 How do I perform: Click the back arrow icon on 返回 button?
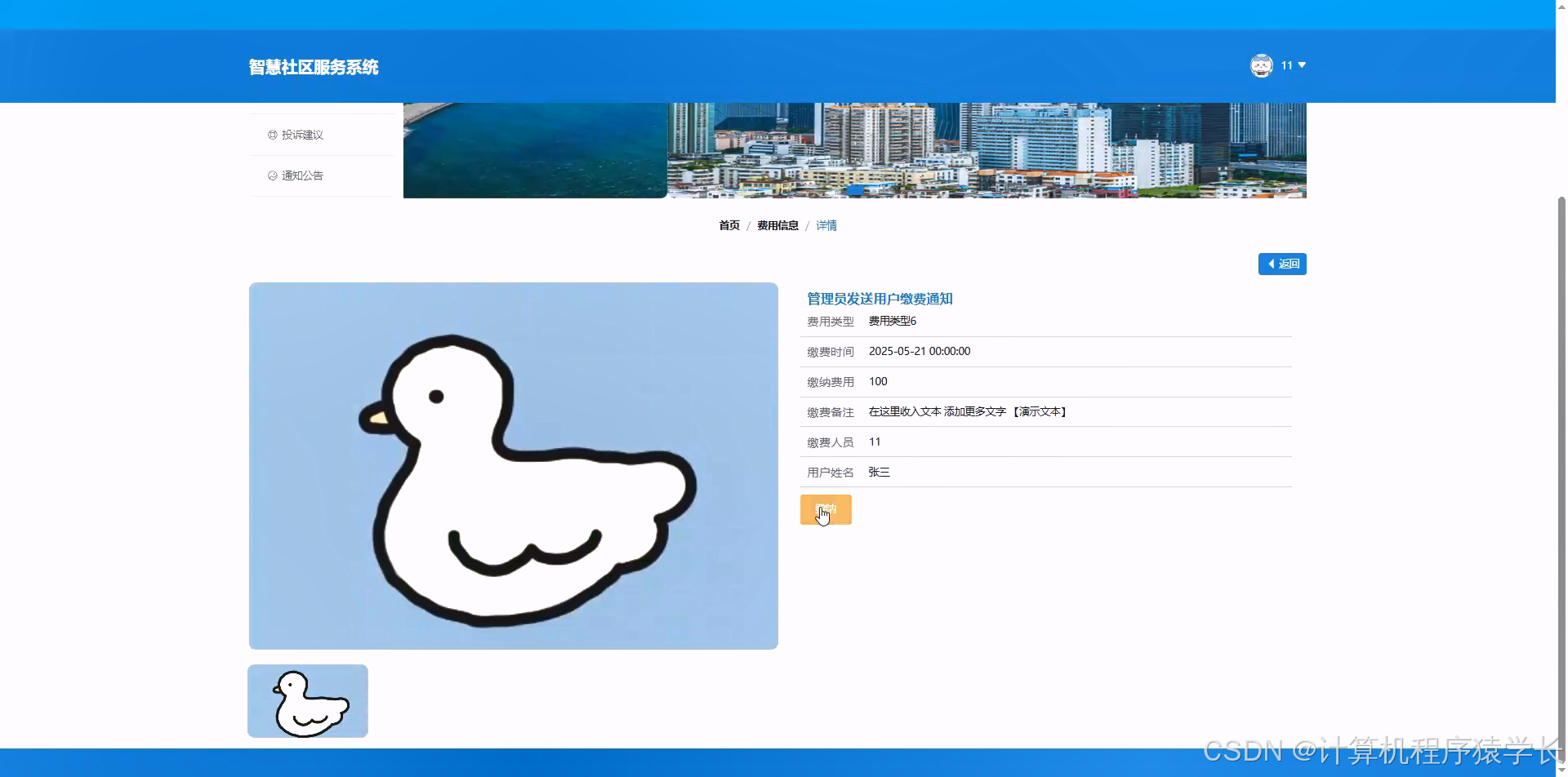(1271, 264)
